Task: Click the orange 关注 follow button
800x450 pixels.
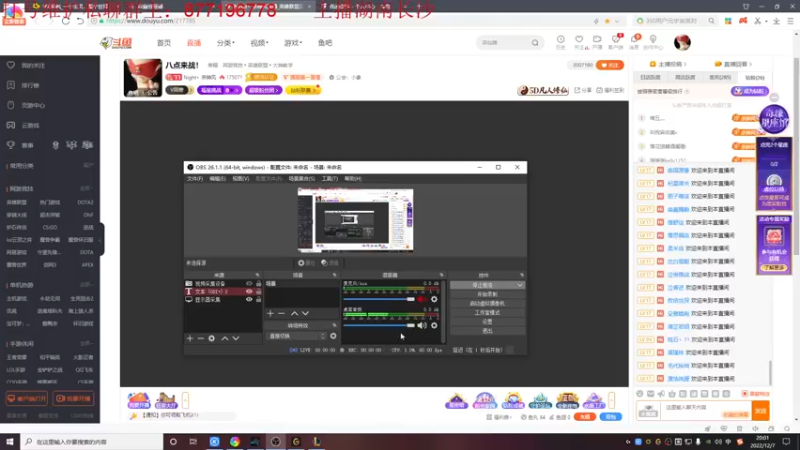Action: pyautogui.click(x=610, y=65)
